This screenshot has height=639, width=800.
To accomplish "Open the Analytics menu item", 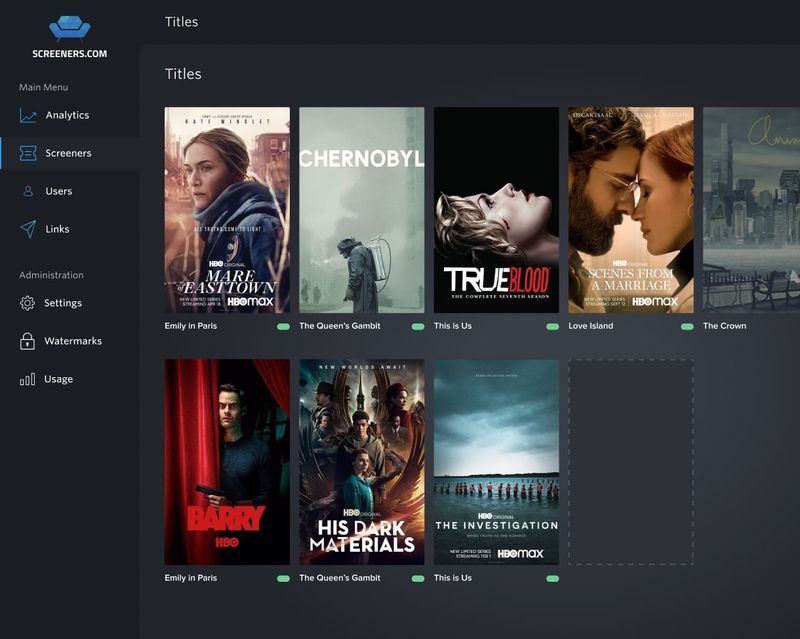I will (x=69, y=115).
